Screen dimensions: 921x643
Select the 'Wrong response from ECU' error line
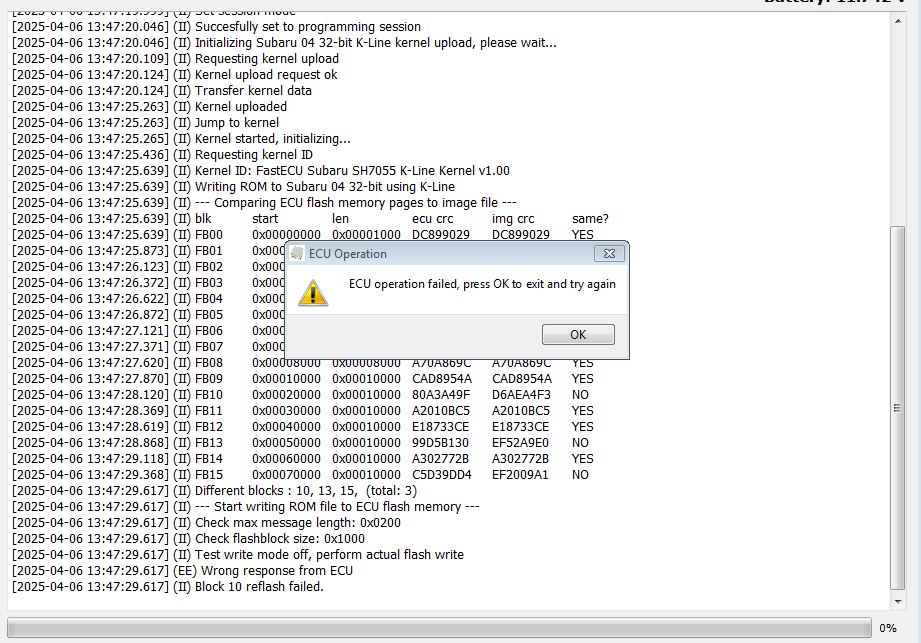coord(273,570)
